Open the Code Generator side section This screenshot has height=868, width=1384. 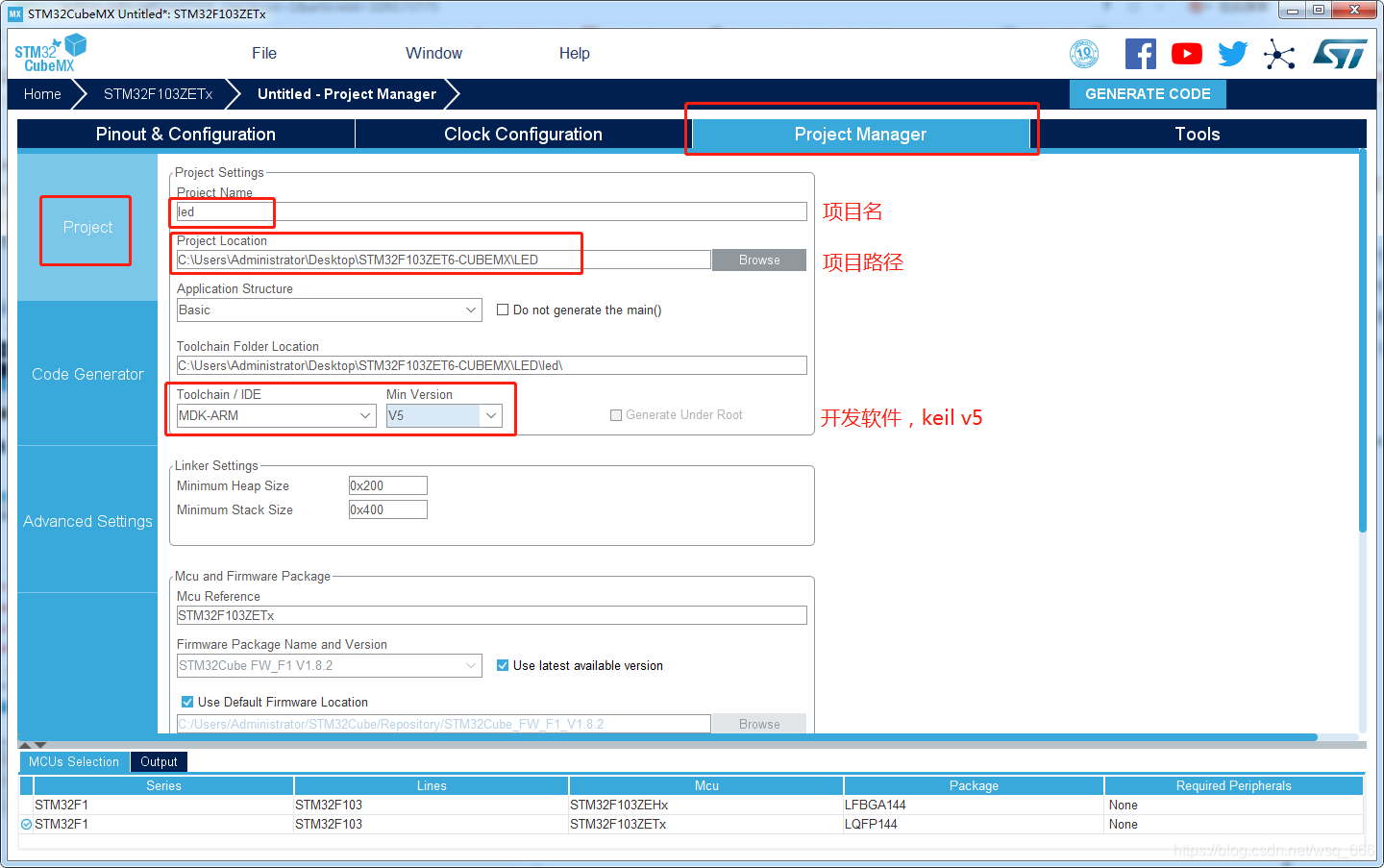click(x=87, y=375)
